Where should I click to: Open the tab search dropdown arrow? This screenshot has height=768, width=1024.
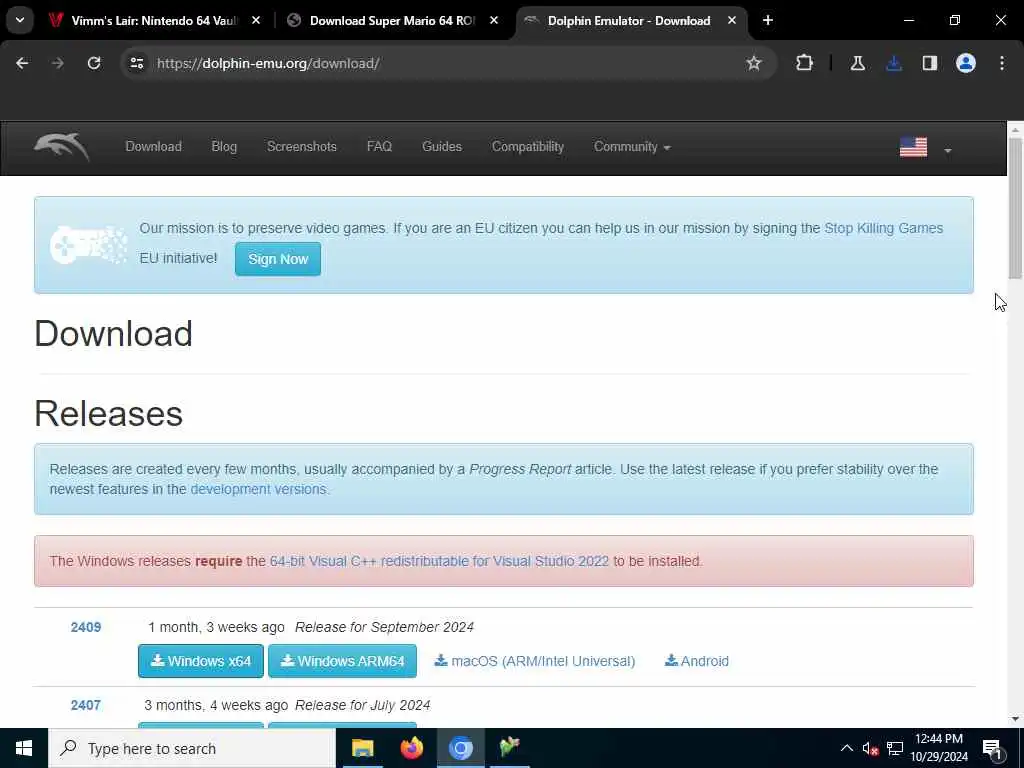click(x=20, y=20)
